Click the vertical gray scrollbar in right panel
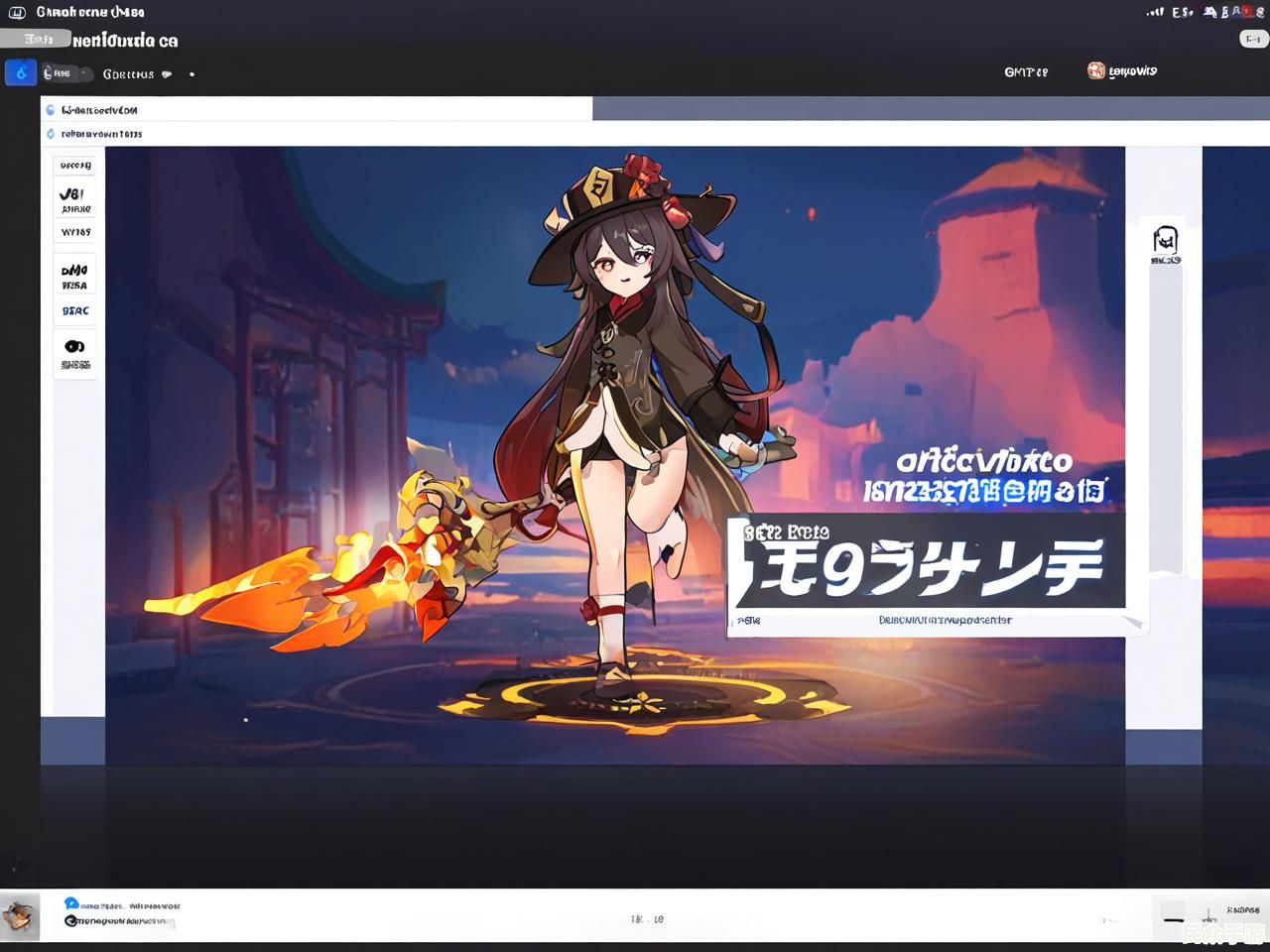 [x=1166, y=421]
